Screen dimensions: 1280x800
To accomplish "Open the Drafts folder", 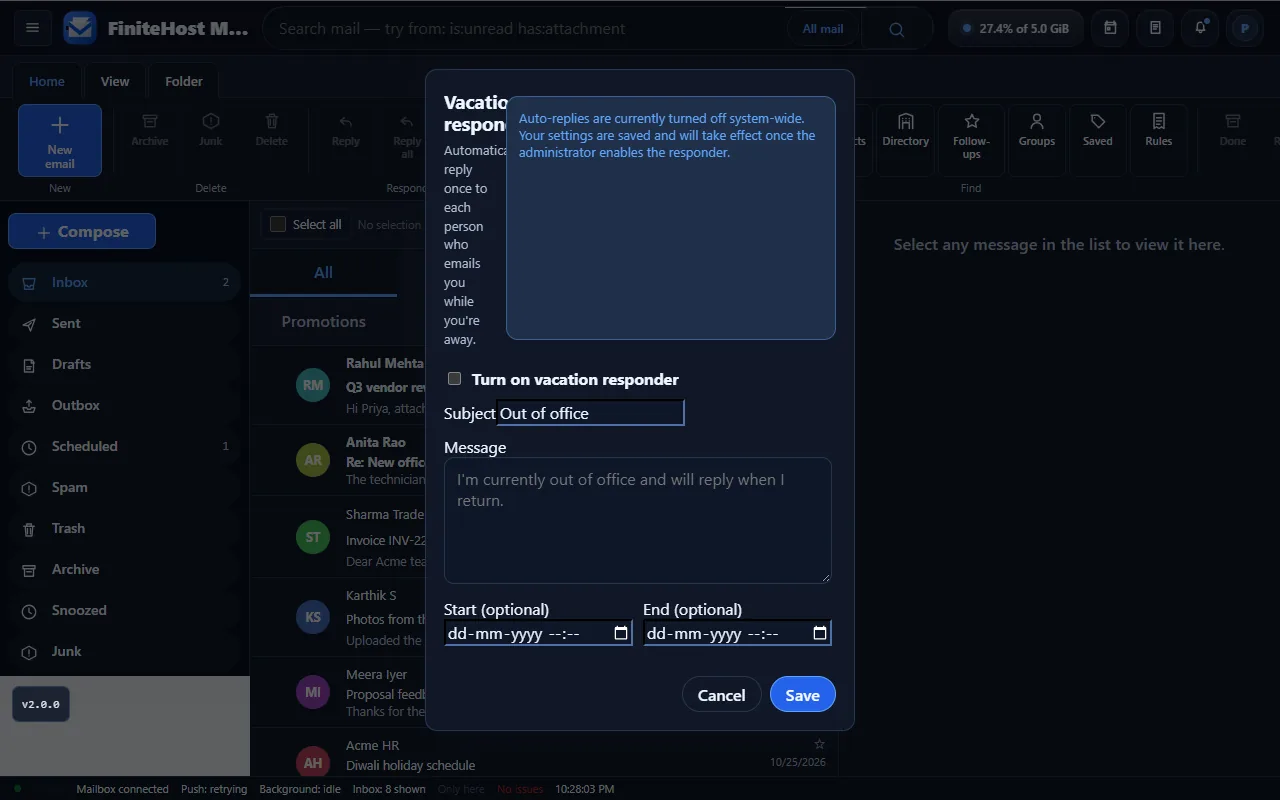I will [125, 364].
